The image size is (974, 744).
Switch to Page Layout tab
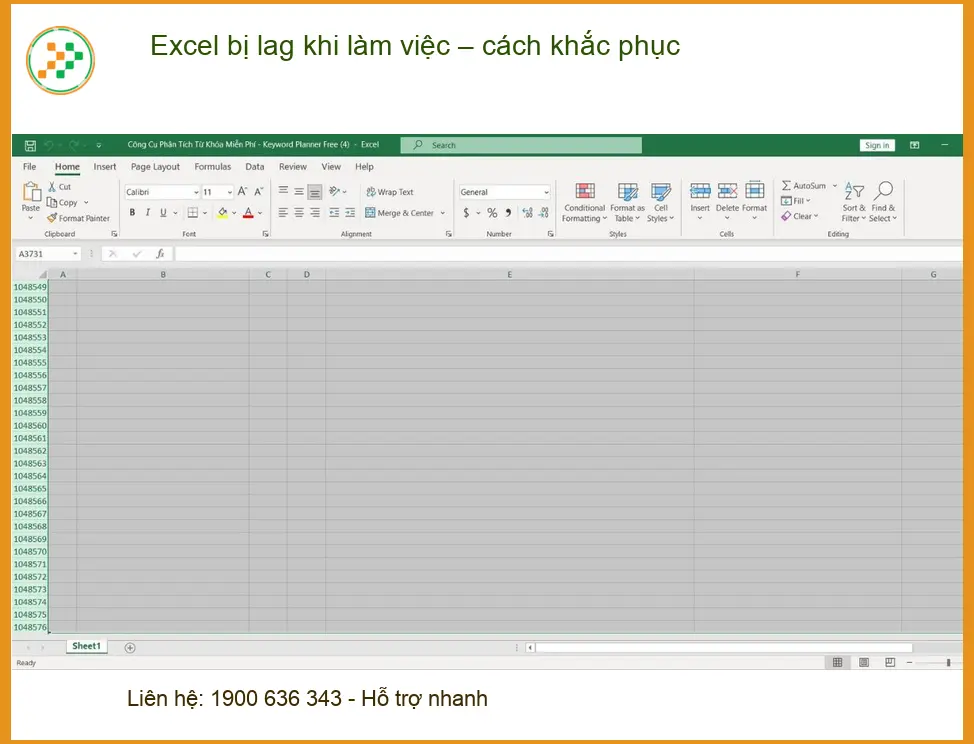[155, 166]
